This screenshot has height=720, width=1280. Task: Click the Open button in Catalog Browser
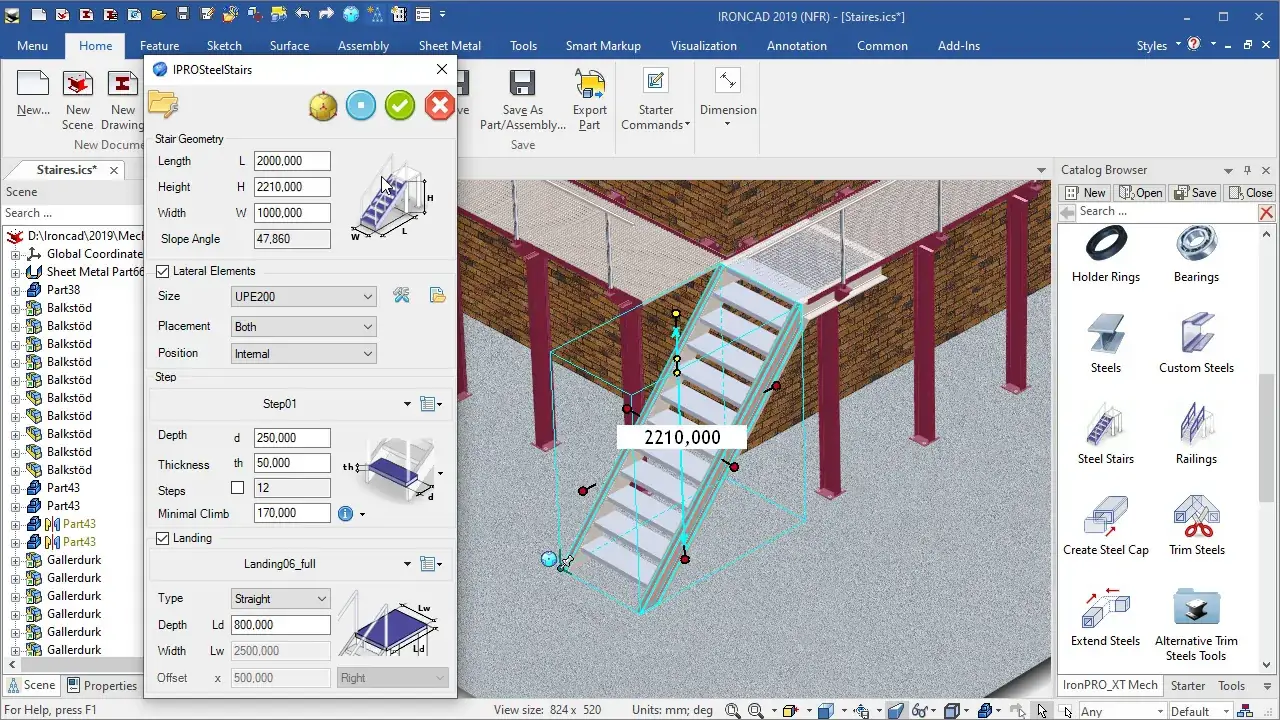(1141, 193)
